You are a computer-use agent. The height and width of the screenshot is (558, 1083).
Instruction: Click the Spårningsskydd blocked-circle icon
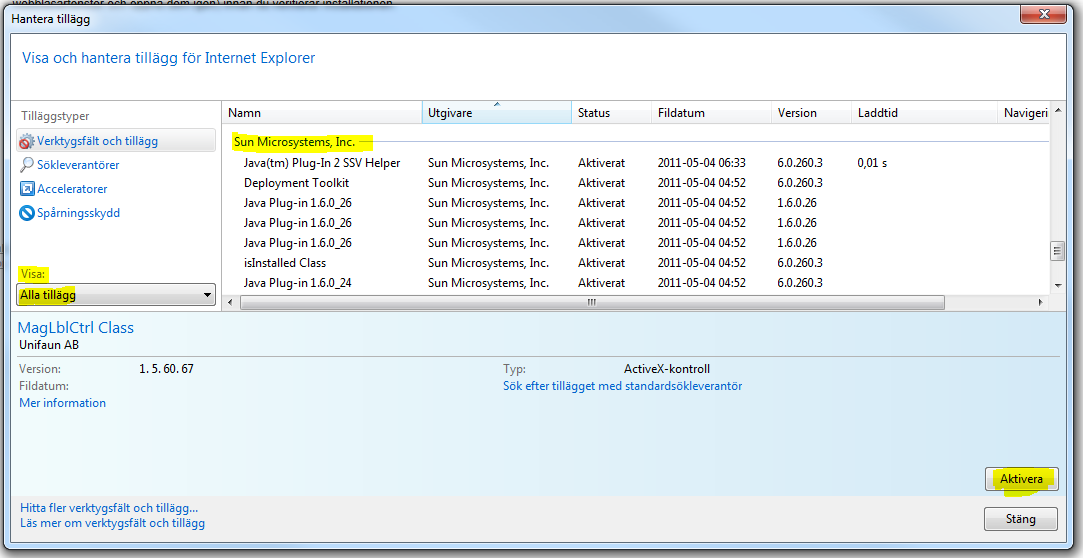tap(27, 213)
